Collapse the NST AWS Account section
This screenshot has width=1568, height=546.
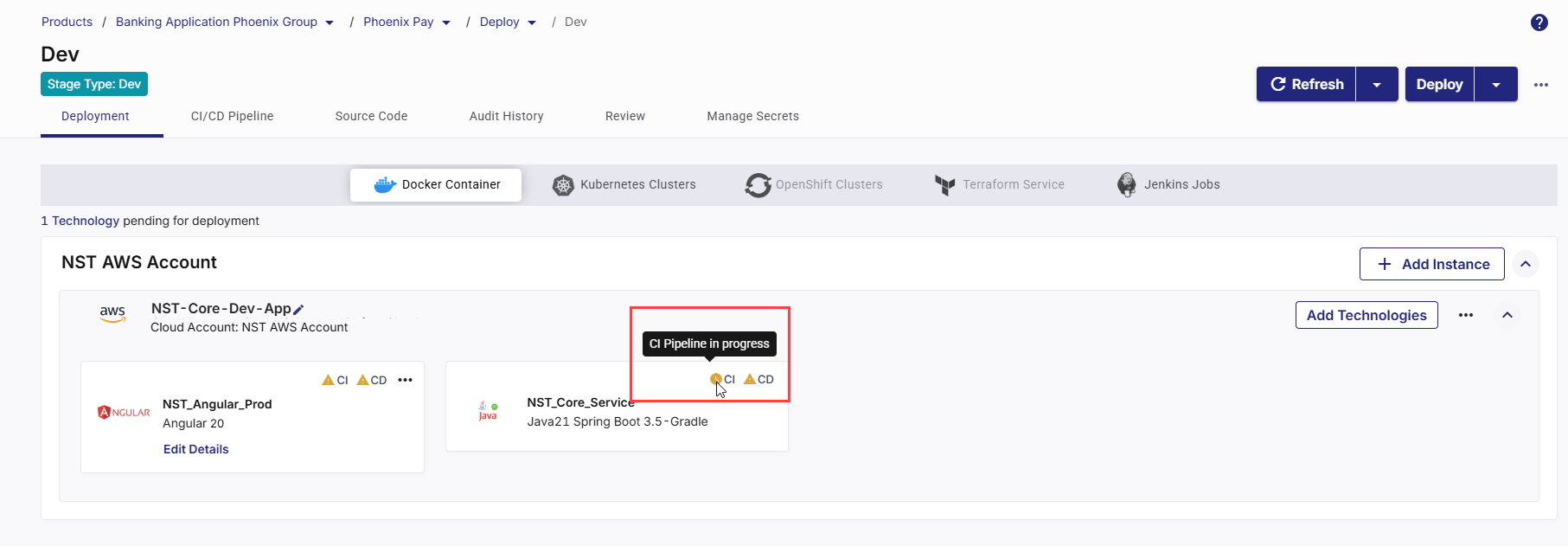coord(1526,264)
